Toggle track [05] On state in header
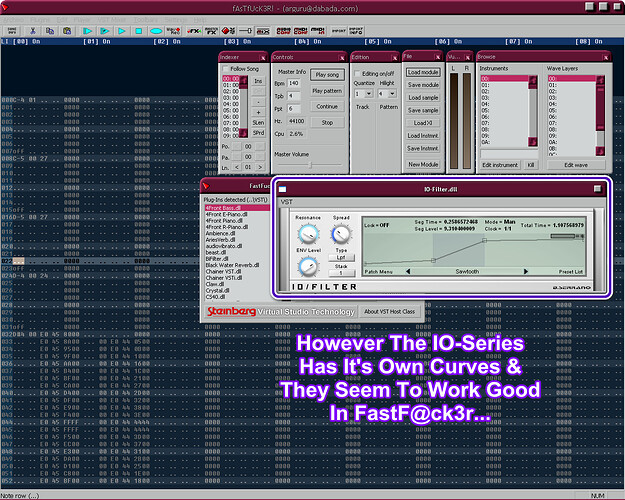 tap(387, 41)
